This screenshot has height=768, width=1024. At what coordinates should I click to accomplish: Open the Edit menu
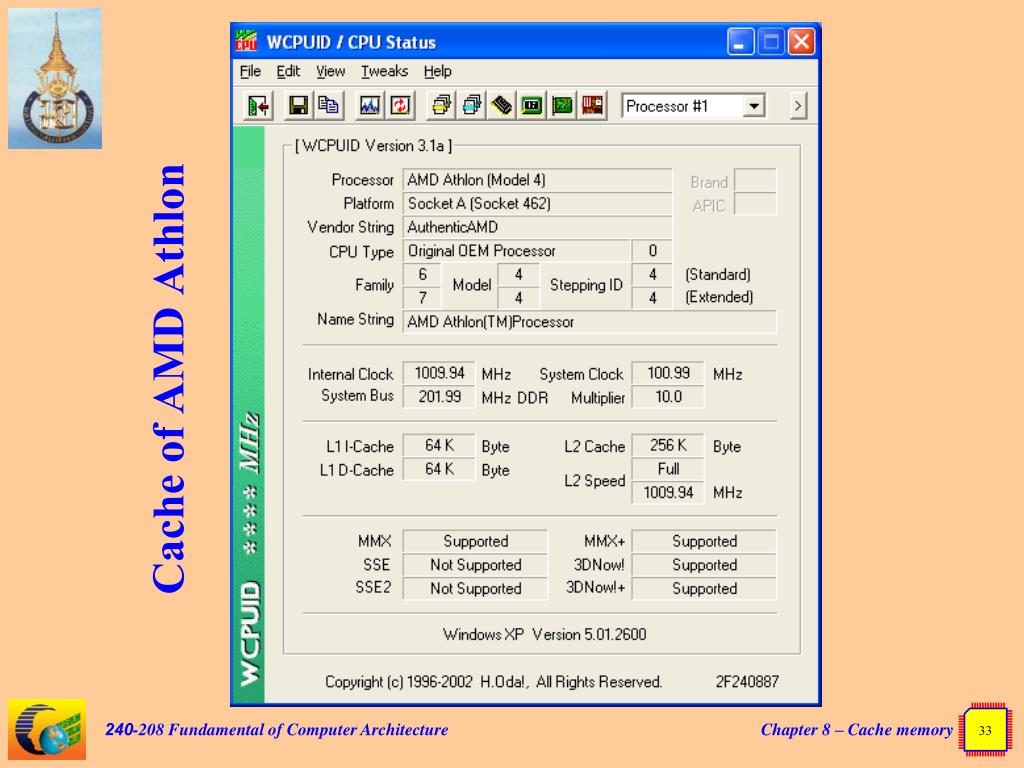pyautogui.click(x=288, y=71)
